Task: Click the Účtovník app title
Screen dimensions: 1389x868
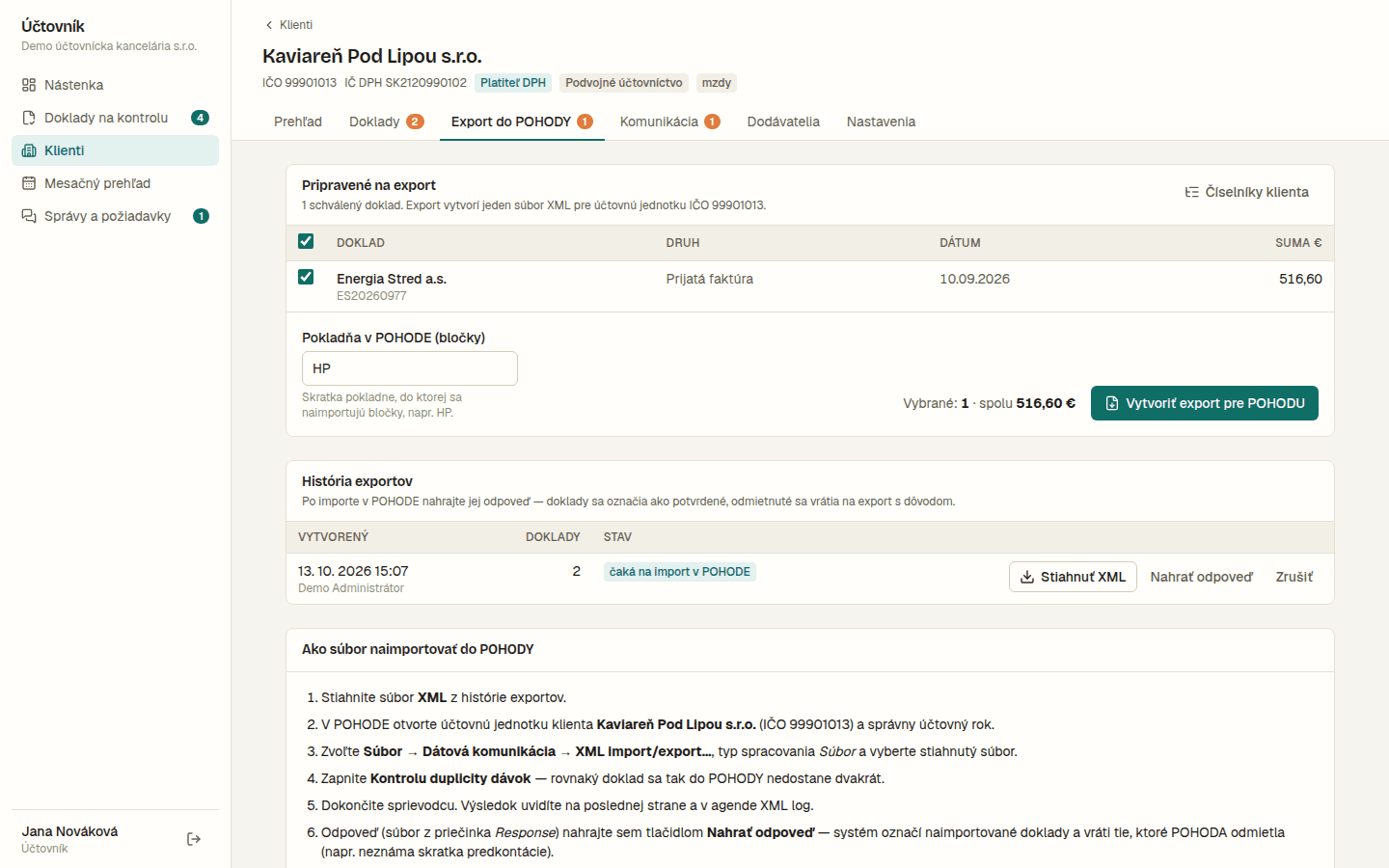Action: click(53, 26)
